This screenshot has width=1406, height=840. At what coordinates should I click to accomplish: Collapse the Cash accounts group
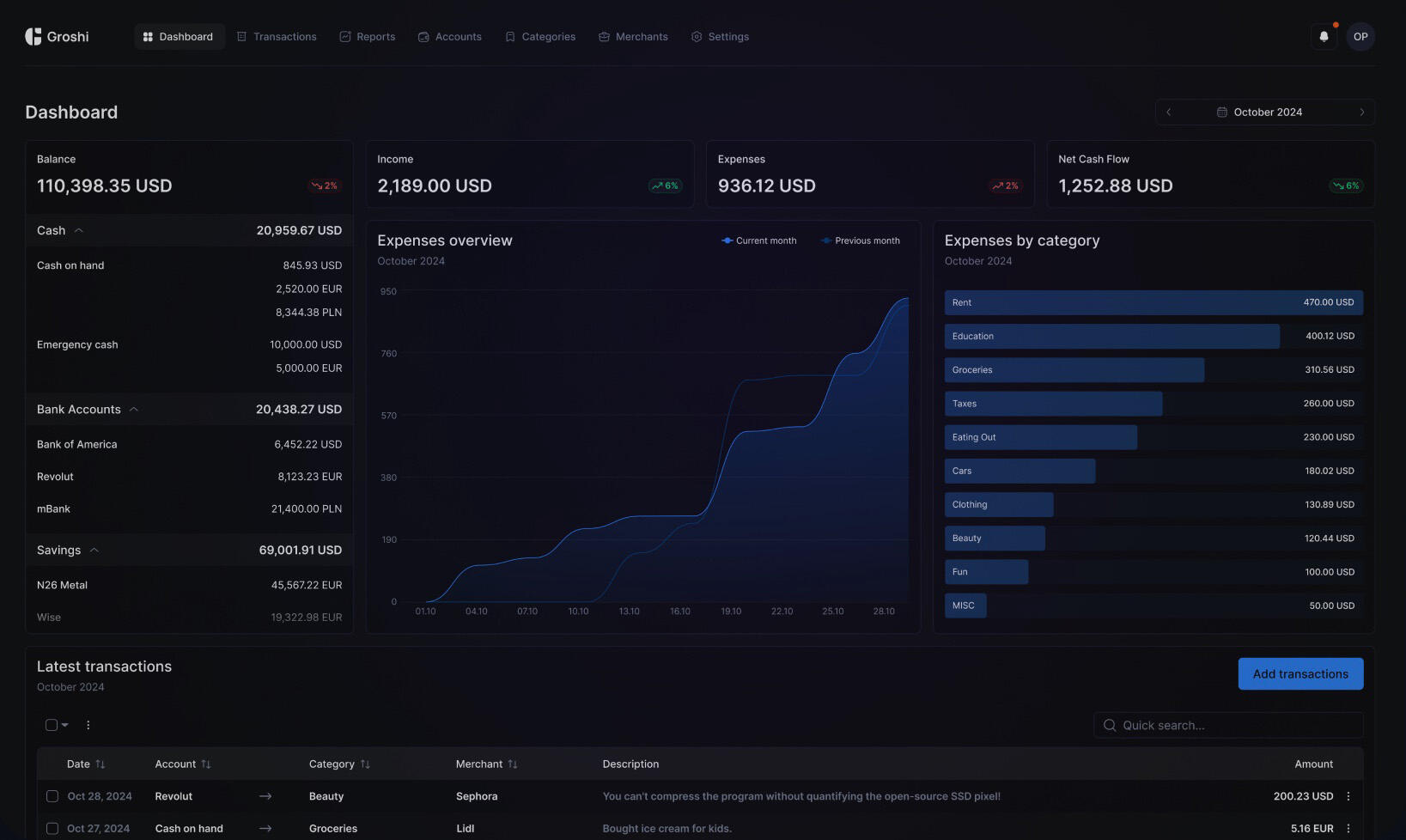tap(79, 231)
